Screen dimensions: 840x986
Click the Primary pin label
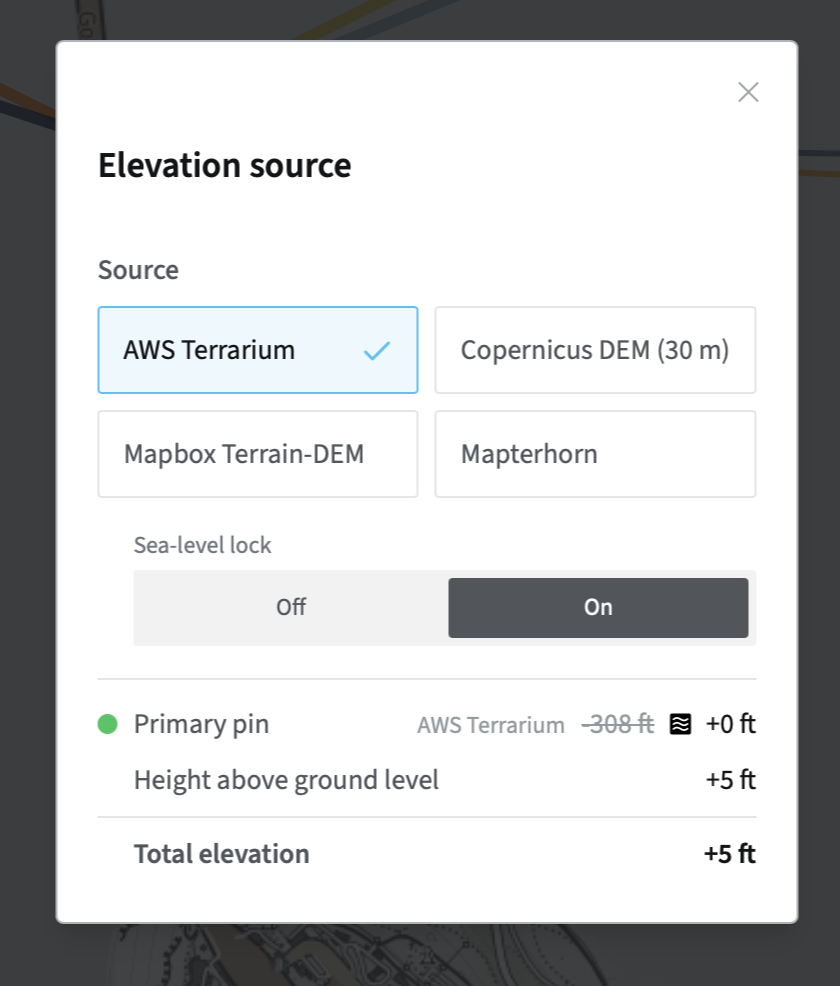pyautogui.click(x=201, y=724)
